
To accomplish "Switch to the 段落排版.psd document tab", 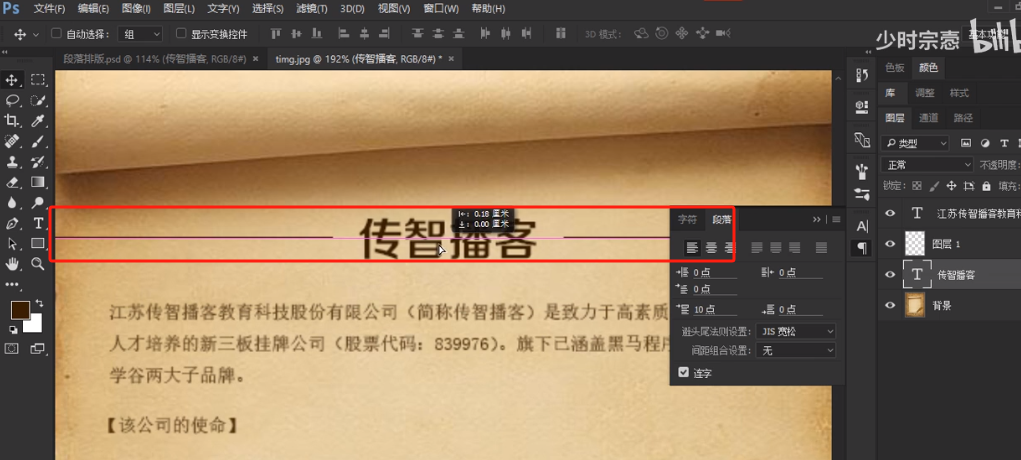I will coord(155,59).
